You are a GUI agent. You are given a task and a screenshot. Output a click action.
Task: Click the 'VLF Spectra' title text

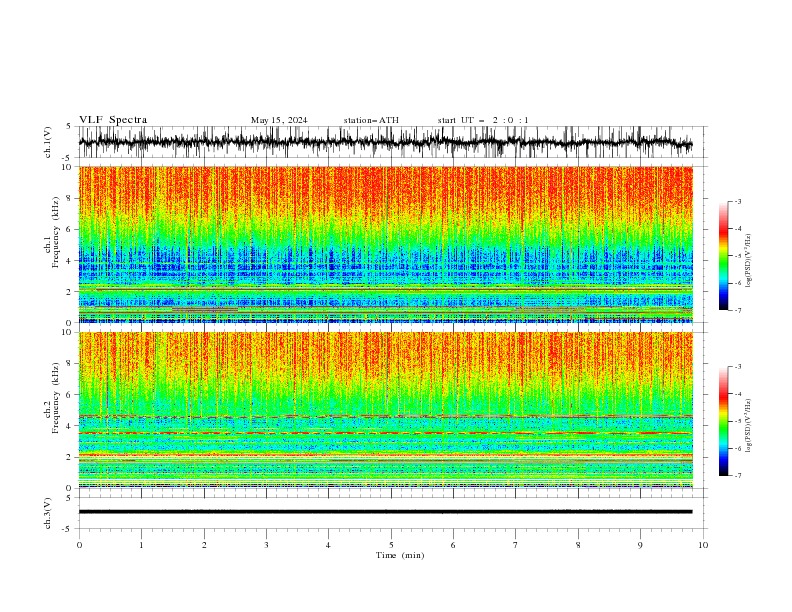[x=113, y=120]
